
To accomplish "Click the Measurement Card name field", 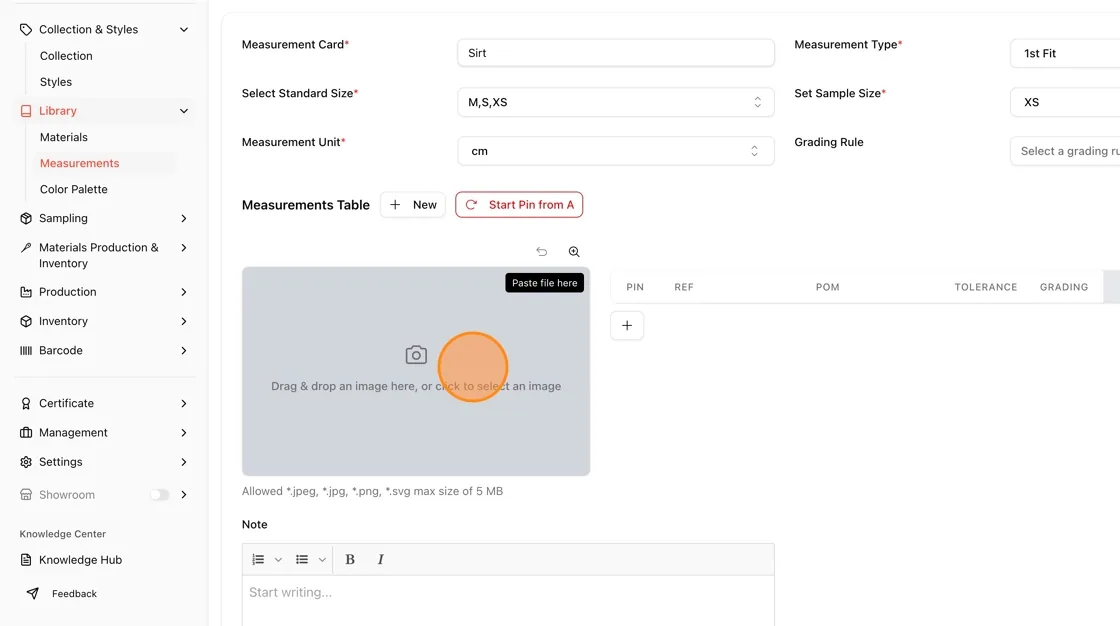I will [x=616, y=53].
